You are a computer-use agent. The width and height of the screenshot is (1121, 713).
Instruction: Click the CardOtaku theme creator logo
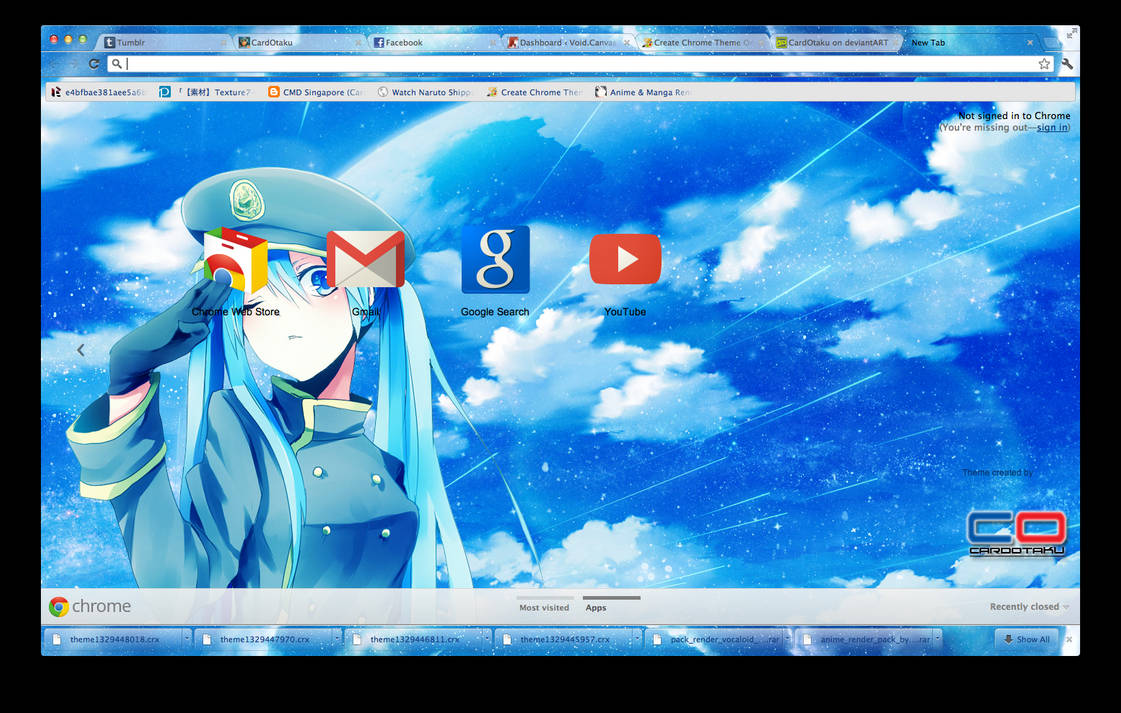(x=1017, y=533)
